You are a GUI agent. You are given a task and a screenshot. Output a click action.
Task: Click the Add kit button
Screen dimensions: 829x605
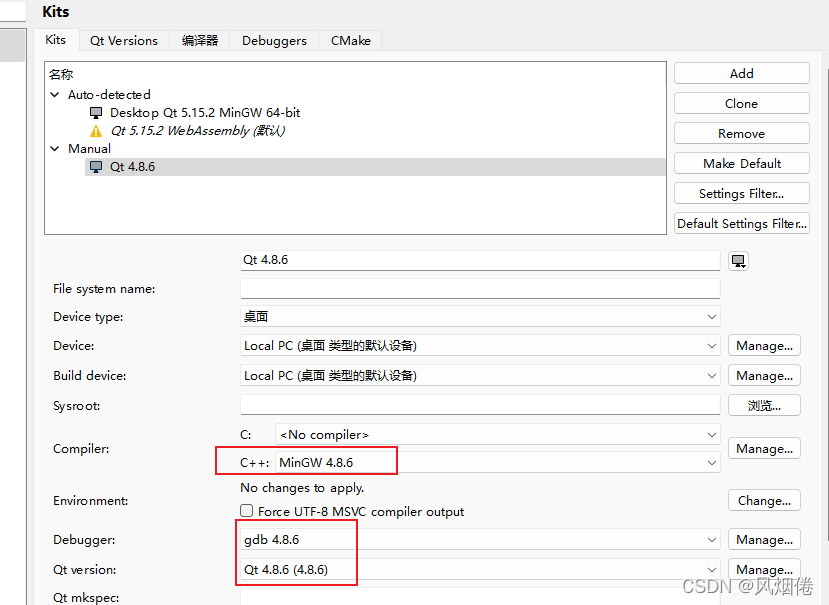tap(742, 74)
